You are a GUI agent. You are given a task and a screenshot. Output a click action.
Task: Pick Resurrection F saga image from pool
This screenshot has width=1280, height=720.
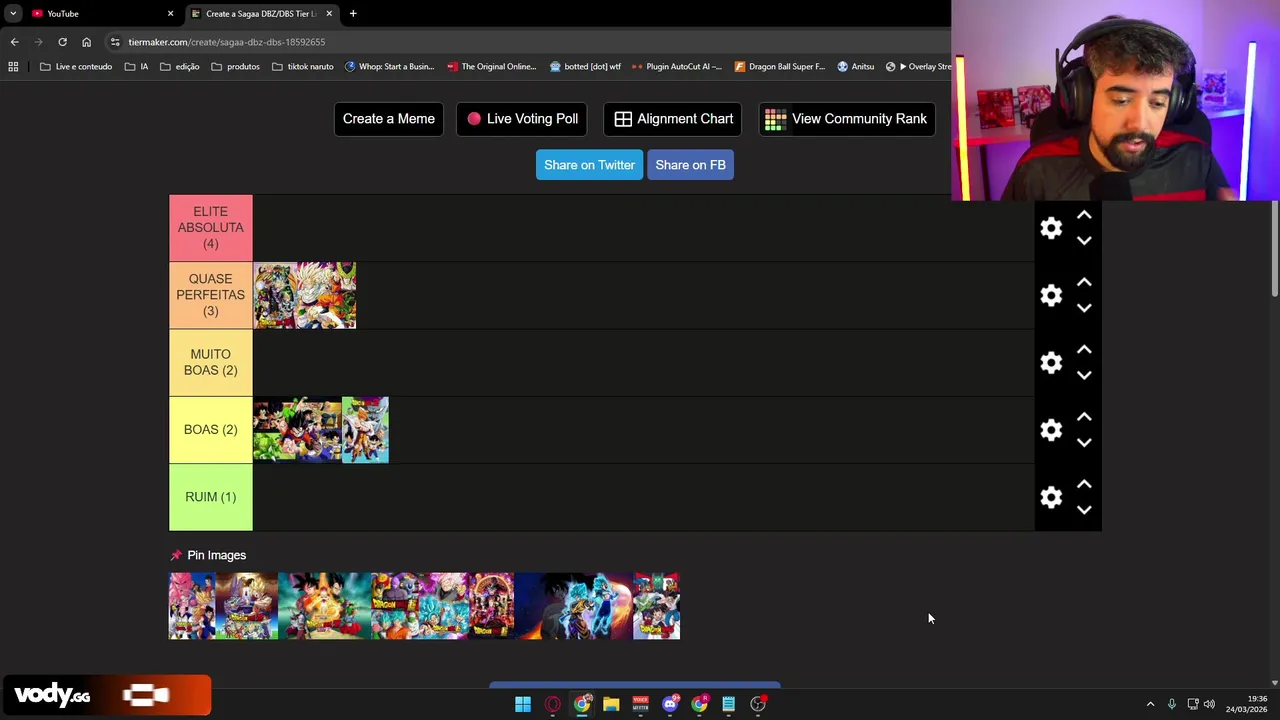pyautogui.click(x=324, y=606)
